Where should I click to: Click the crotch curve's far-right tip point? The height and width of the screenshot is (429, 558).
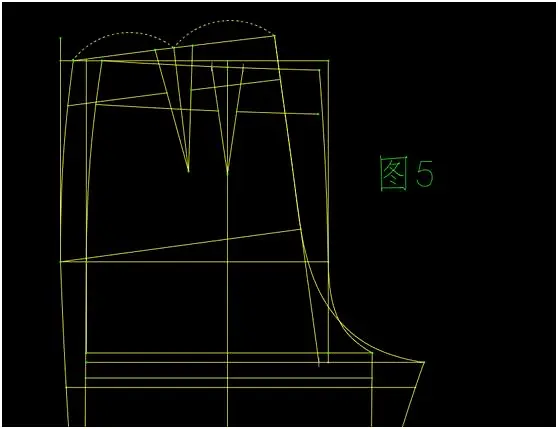[424, 362]
